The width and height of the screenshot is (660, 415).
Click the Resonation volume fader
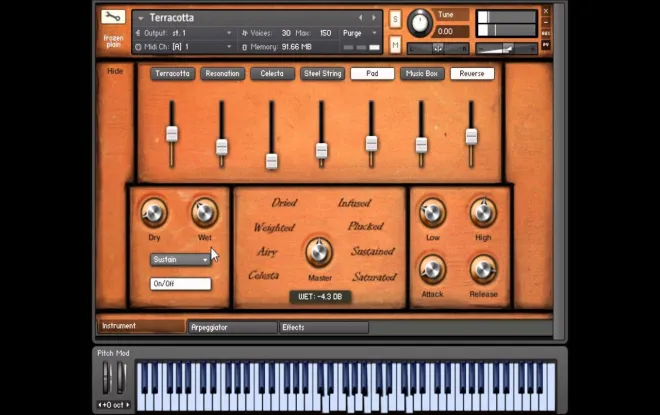click(222, 147)
